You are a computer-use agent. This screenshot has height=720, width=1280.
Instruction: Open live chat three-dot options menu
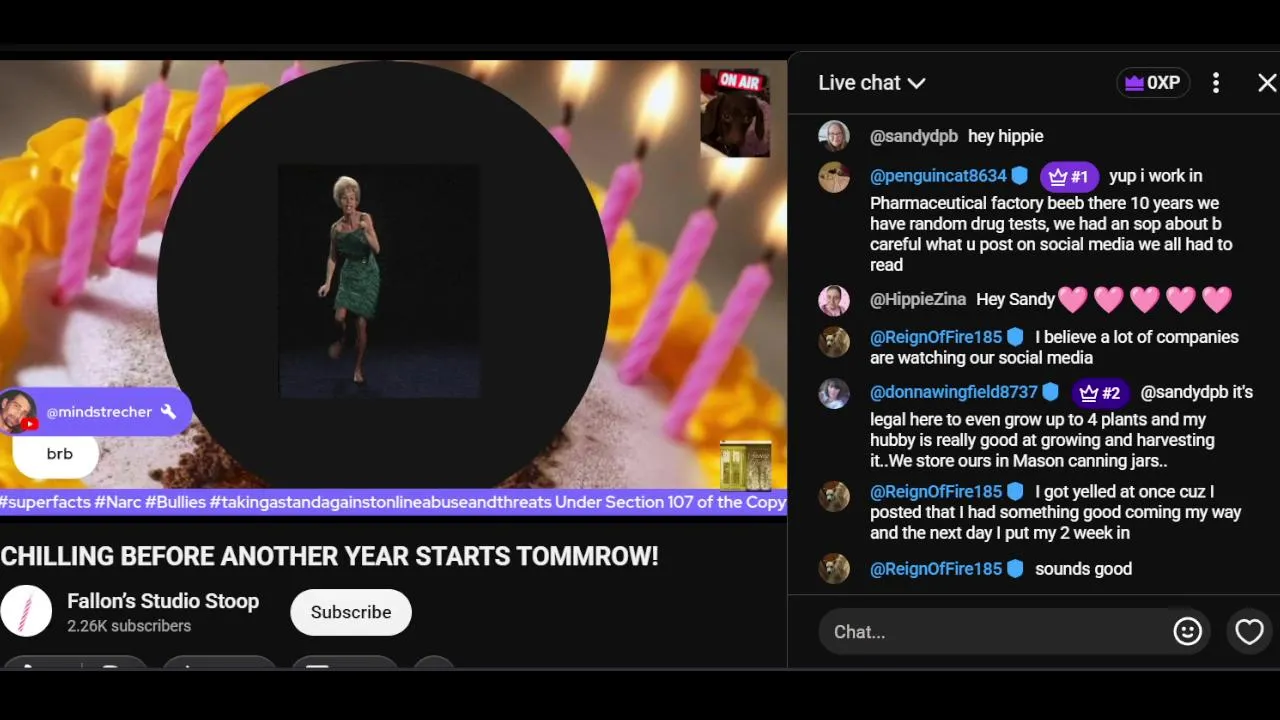pos(1216,83)
